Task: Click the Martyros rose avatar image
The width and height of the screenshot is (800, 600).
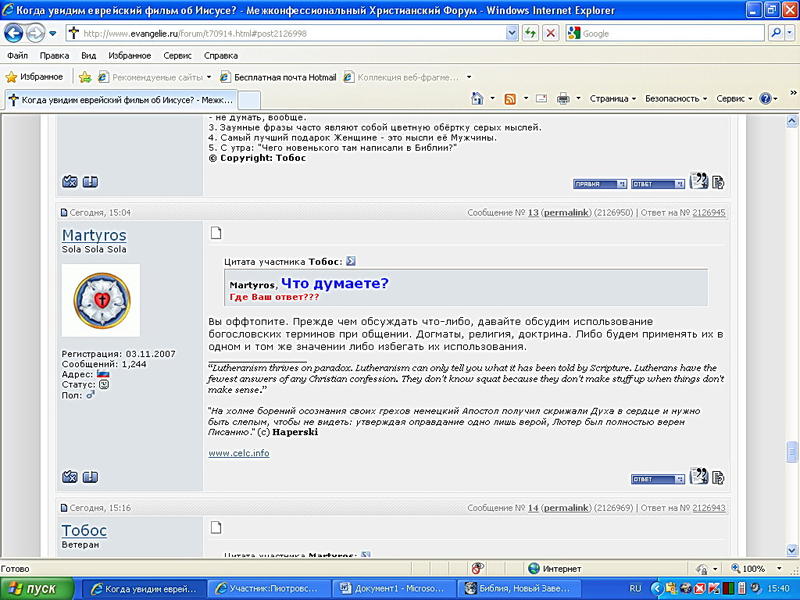Action: pos(101,300)
